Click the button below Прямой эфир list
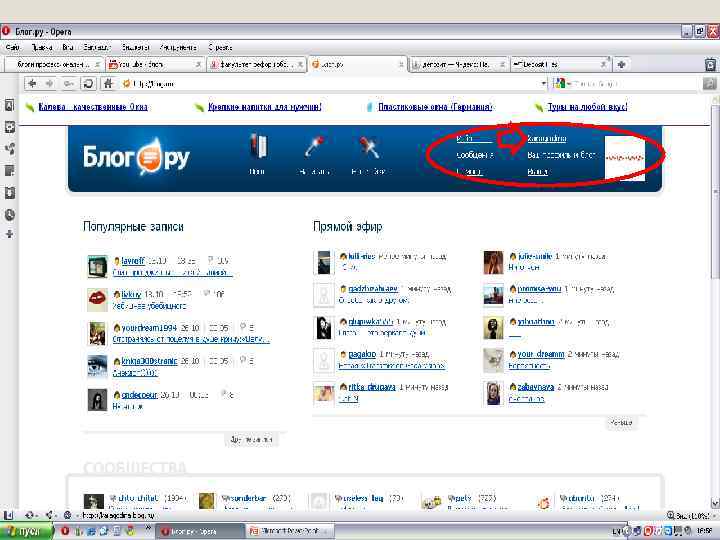This screenshot has height=540, width=720. (621, 422)
